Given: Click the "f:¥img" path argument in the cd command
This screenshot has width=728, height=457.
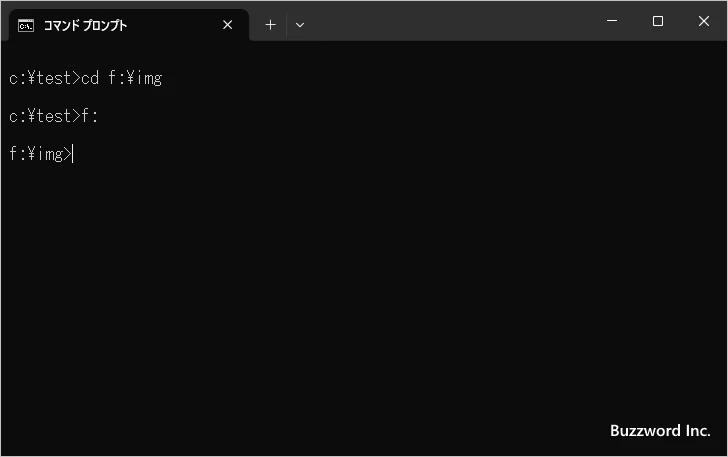Looking at the screenshot, I should point(134,78).
